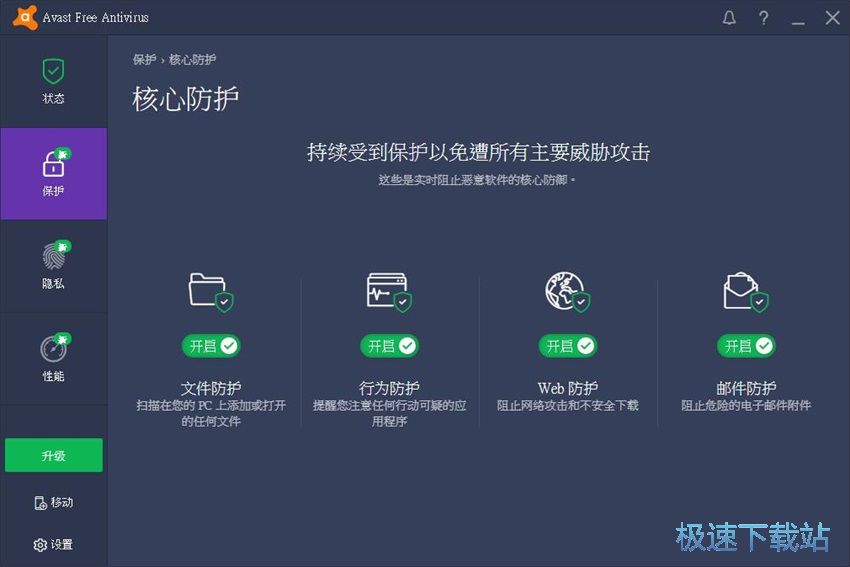Click the 文件防护 folder shield icon
The image size is (850, 567).
[x=211, y=292]
